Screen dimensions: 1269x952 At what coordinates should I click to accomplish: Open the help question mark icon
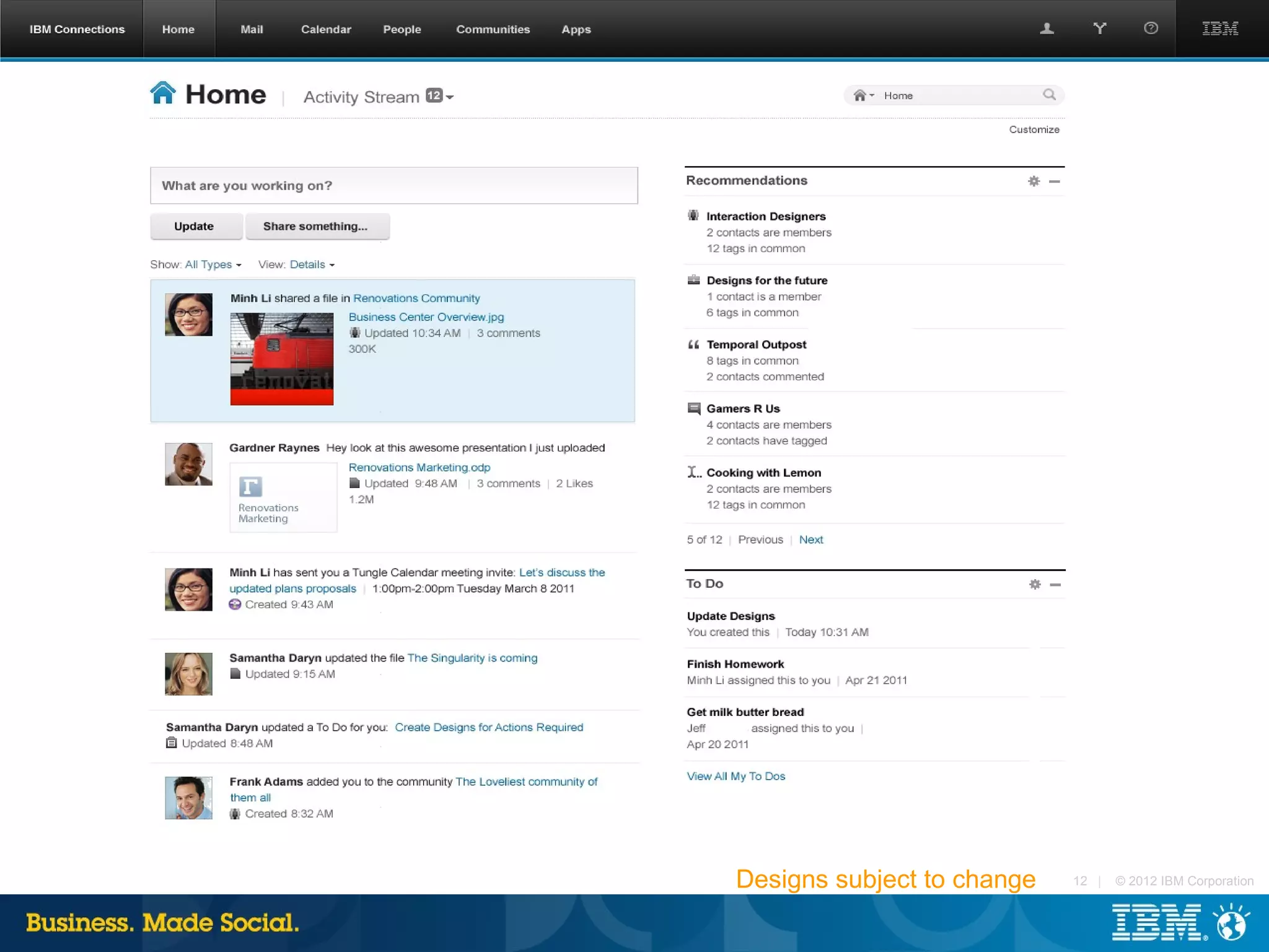tap(1151, 28)
